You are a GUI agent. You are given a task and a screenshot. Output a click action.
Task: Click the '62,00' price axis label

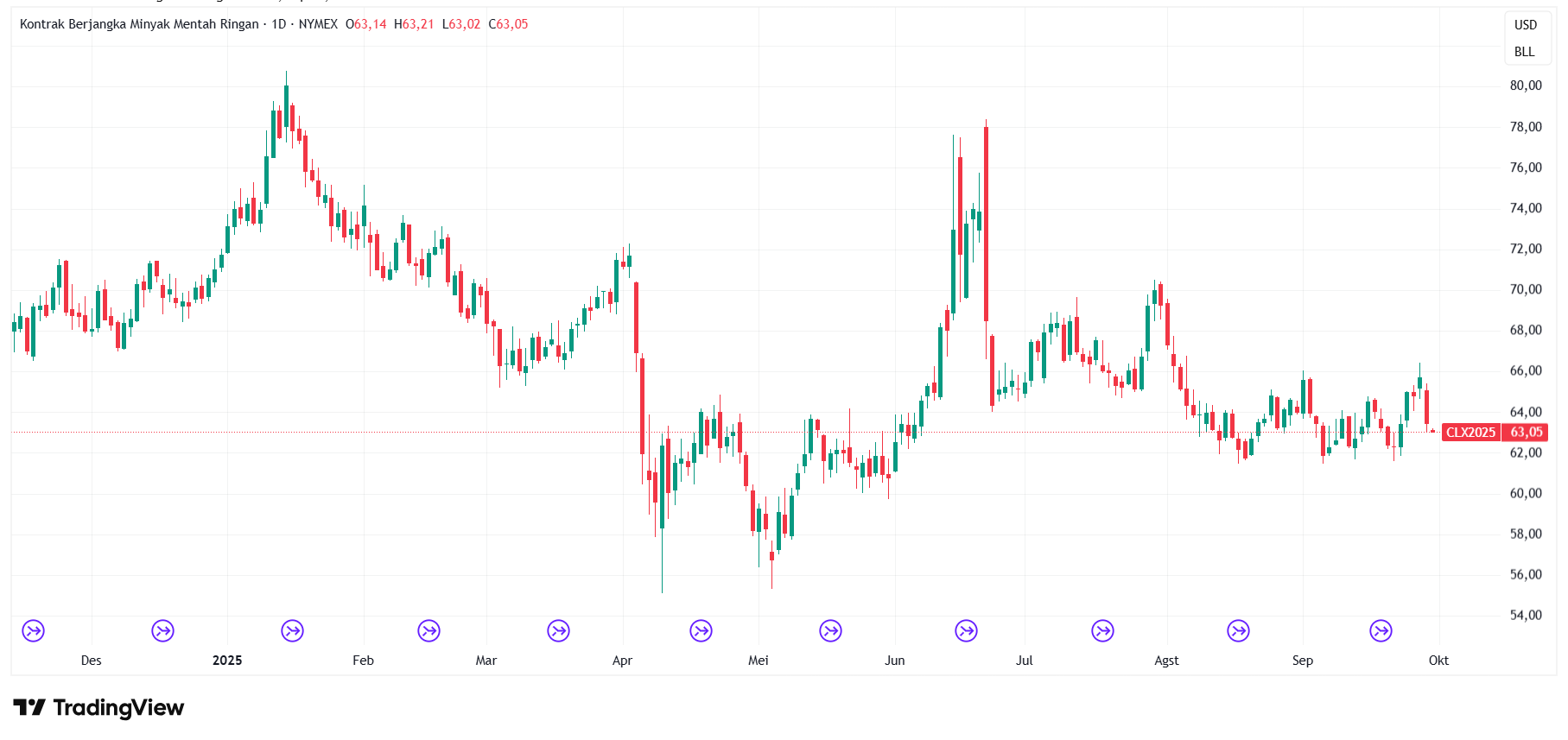[1526, 452]
